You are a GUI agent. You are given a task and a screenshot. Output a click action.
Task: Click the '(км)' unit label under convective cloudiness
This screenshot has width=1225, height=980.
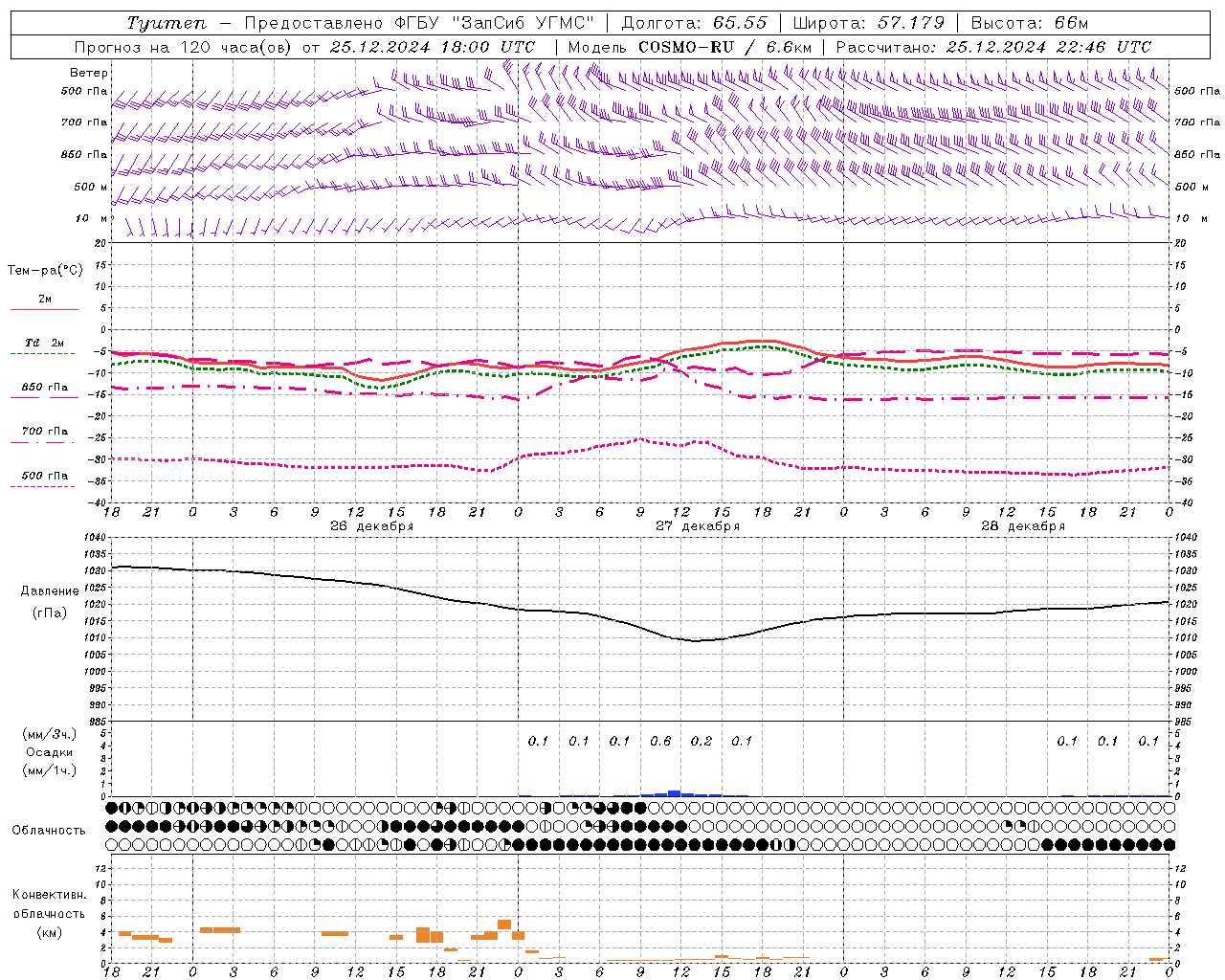pyautogui.click(x=50, y=932)
